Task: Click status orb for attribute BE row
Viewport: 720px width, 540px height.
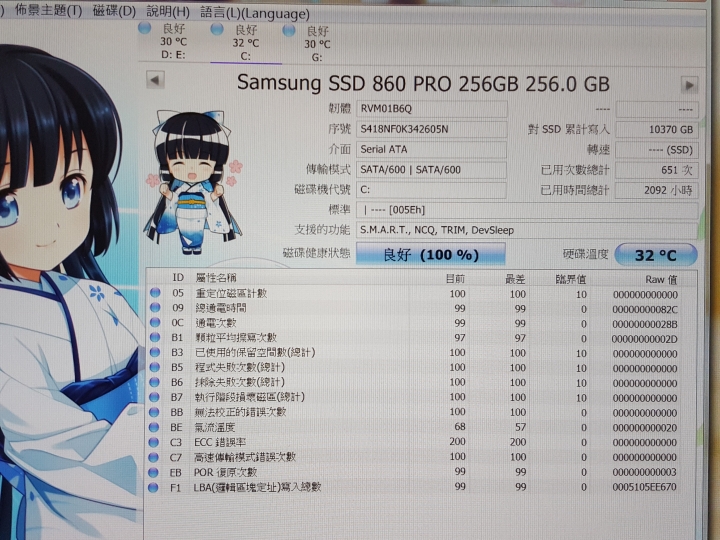Action: [x=154, y=427]
